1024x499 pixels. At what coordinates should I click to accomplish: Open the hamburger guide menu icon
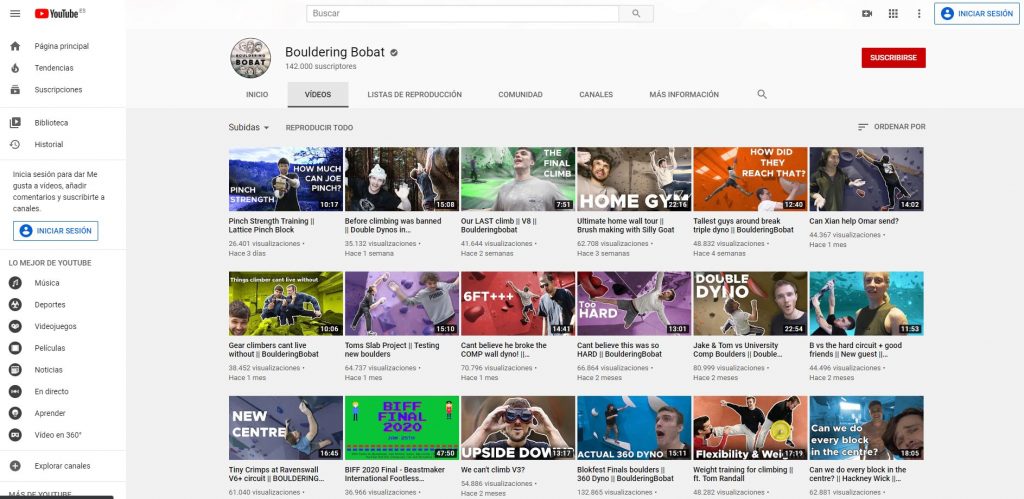(x=15, y=13)
